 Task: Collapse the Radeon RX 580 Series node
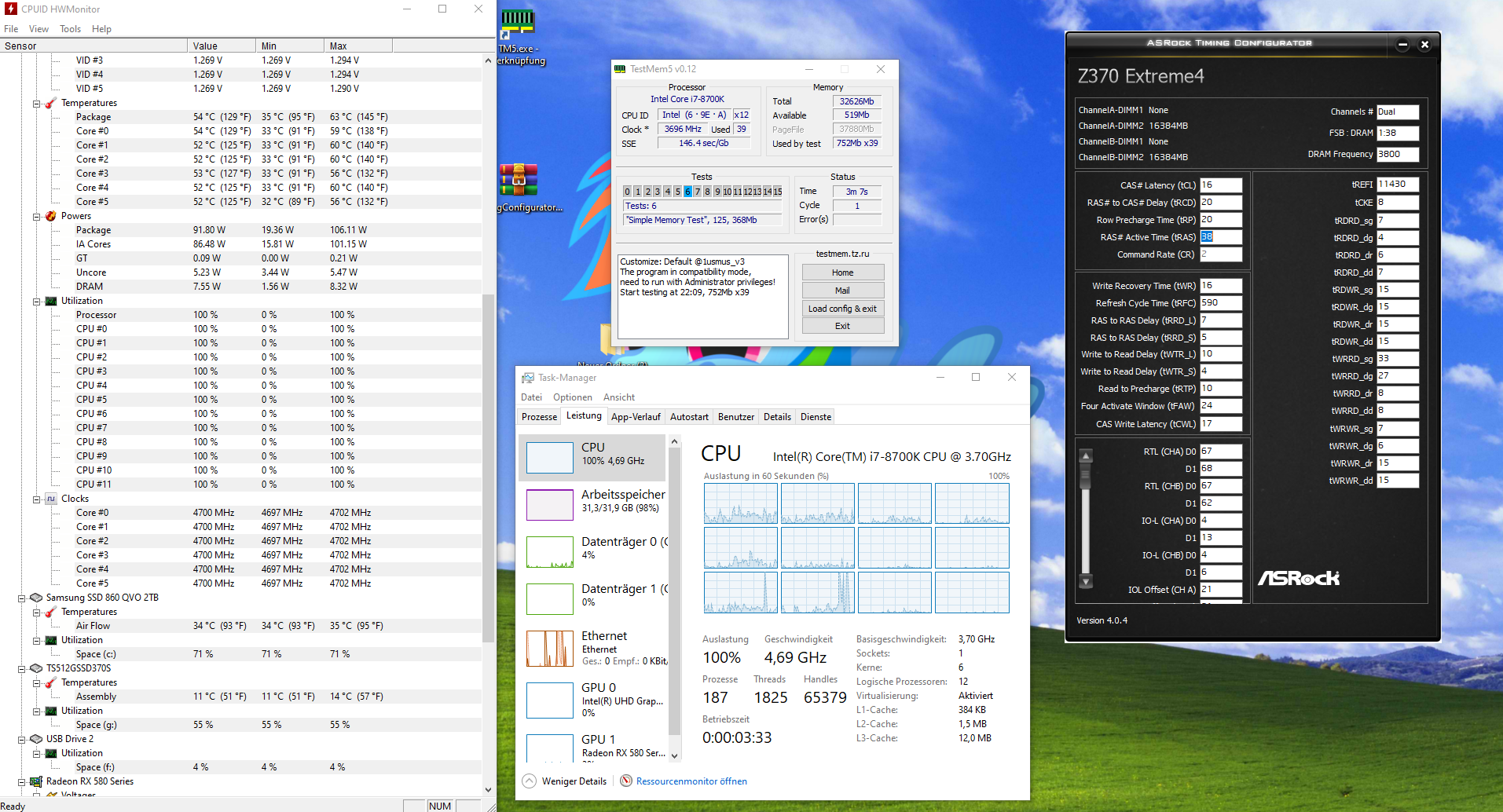click(x=21, y=782)
